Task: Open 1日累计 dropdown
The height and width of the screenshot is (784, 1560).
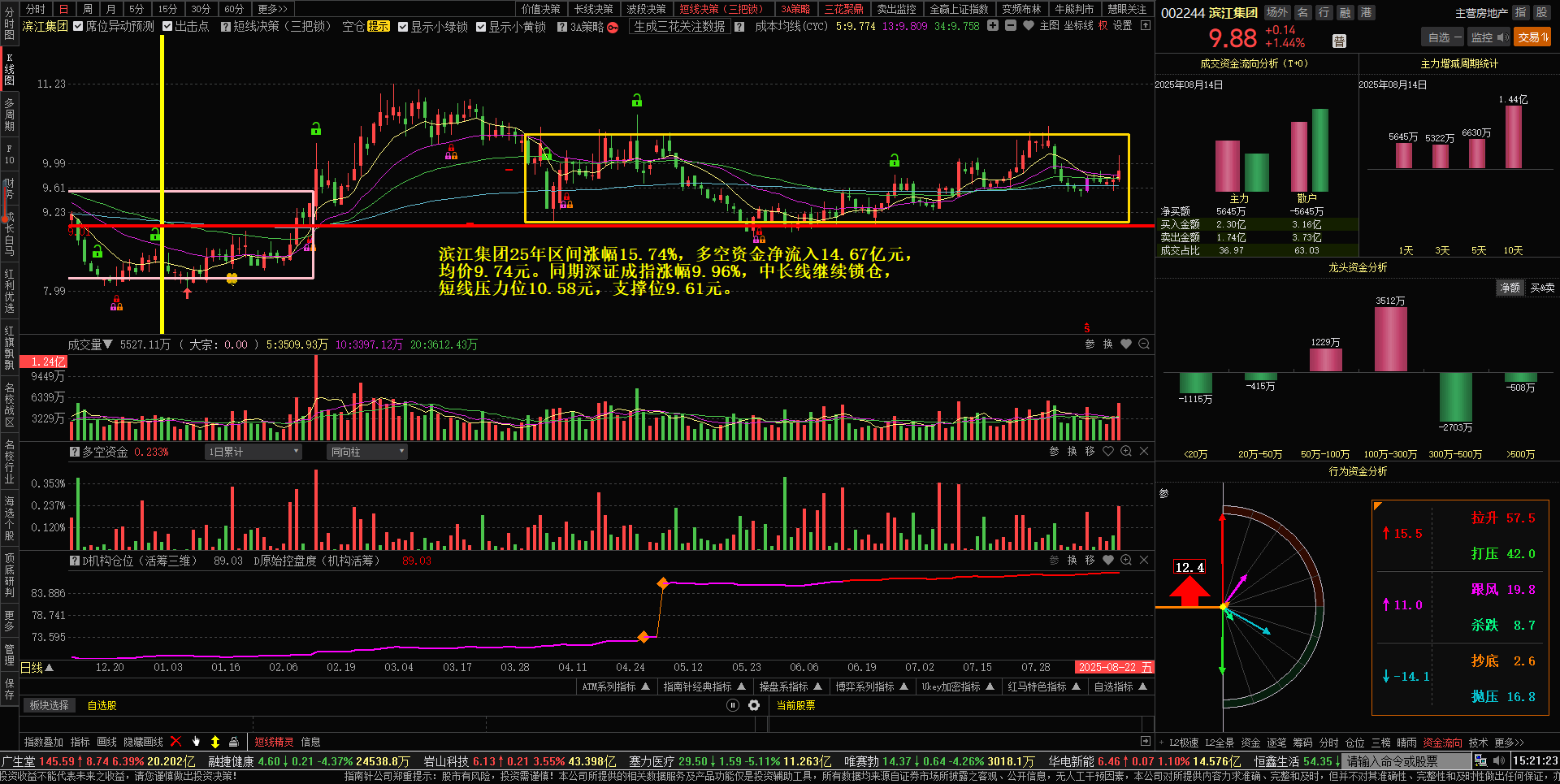Action: tap(253, 452)
